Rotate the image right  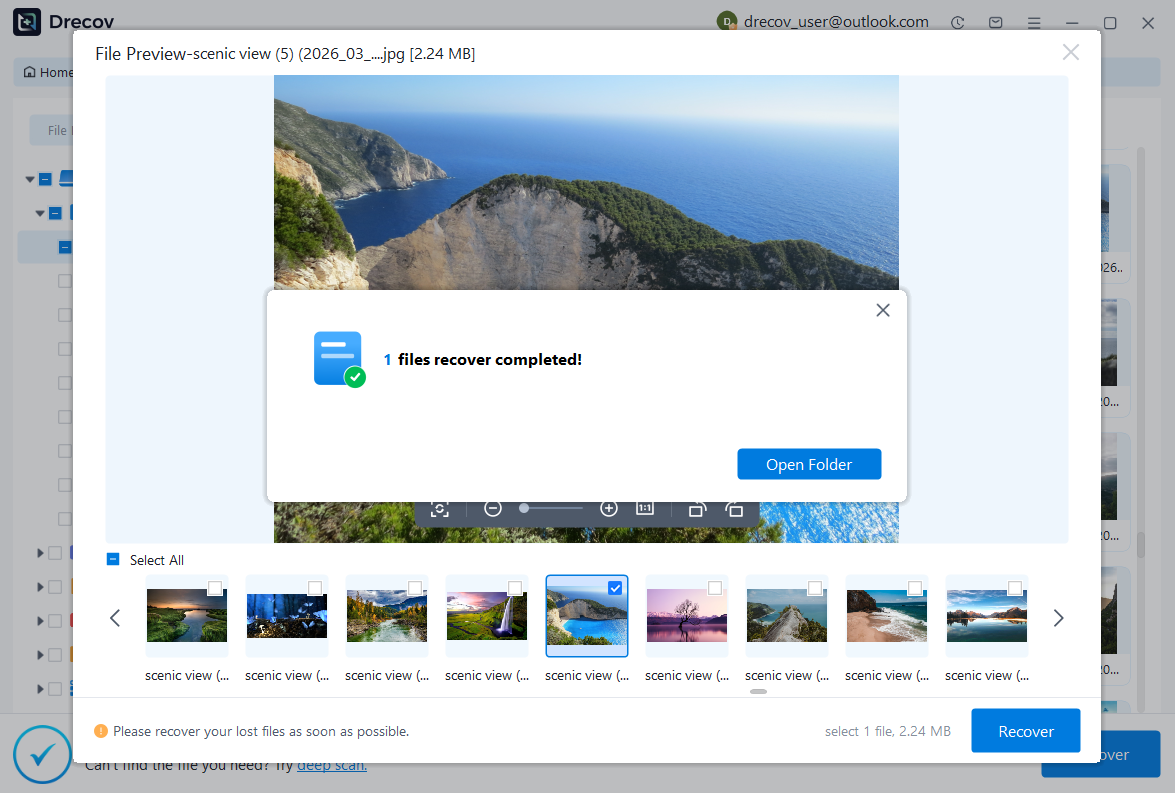point(735,509)
